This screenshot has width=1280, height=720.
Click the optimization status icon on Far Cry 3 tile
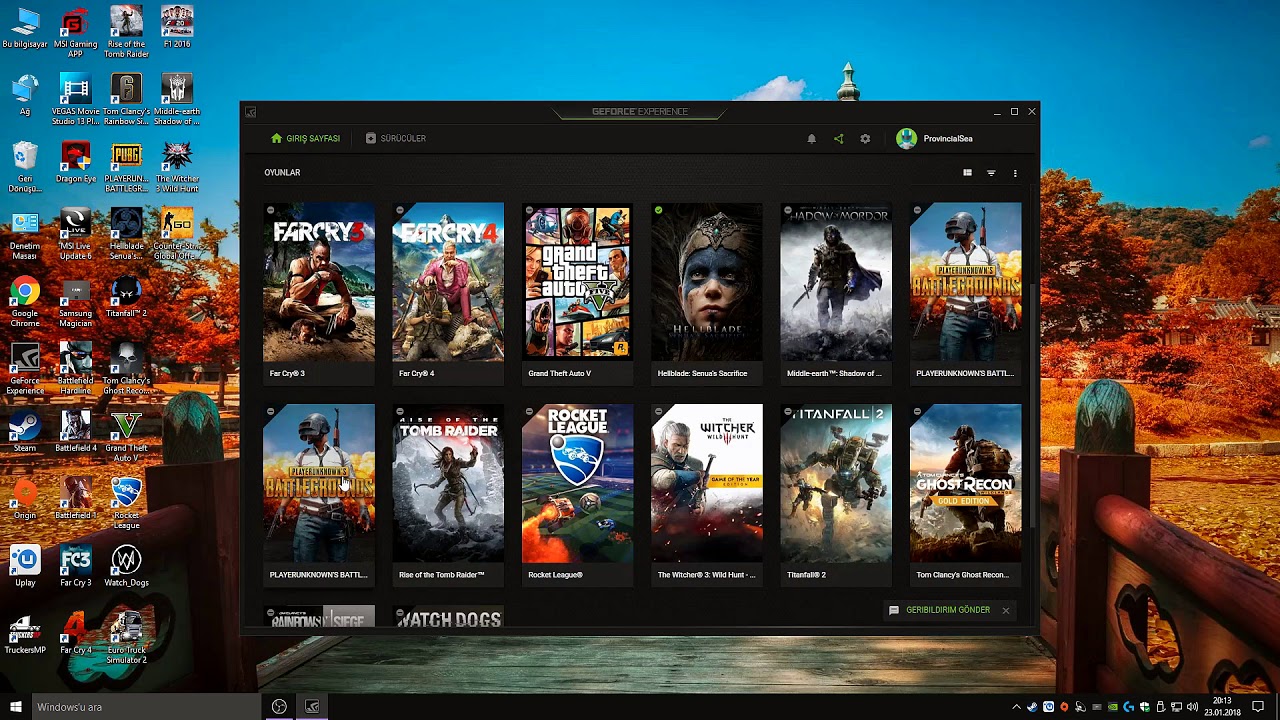point(270,210)
